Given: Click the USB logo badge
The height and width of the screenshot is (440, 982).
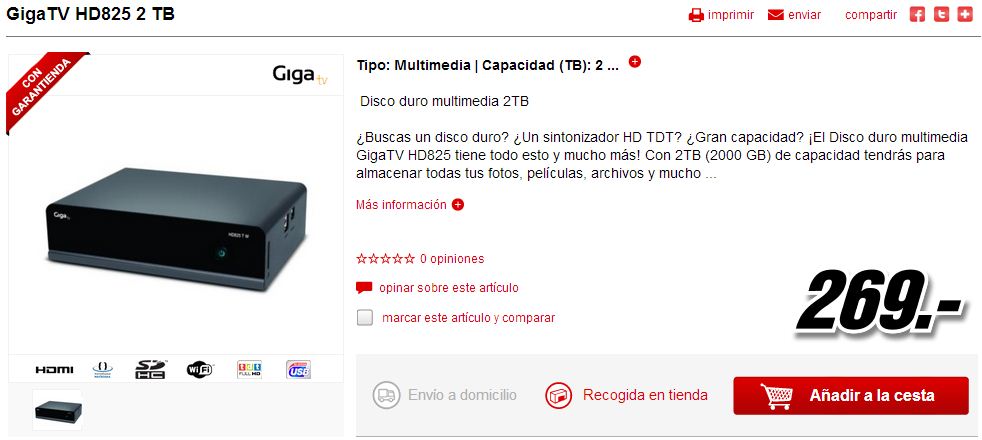Looking at the screenshot, I should coord(299,369).
